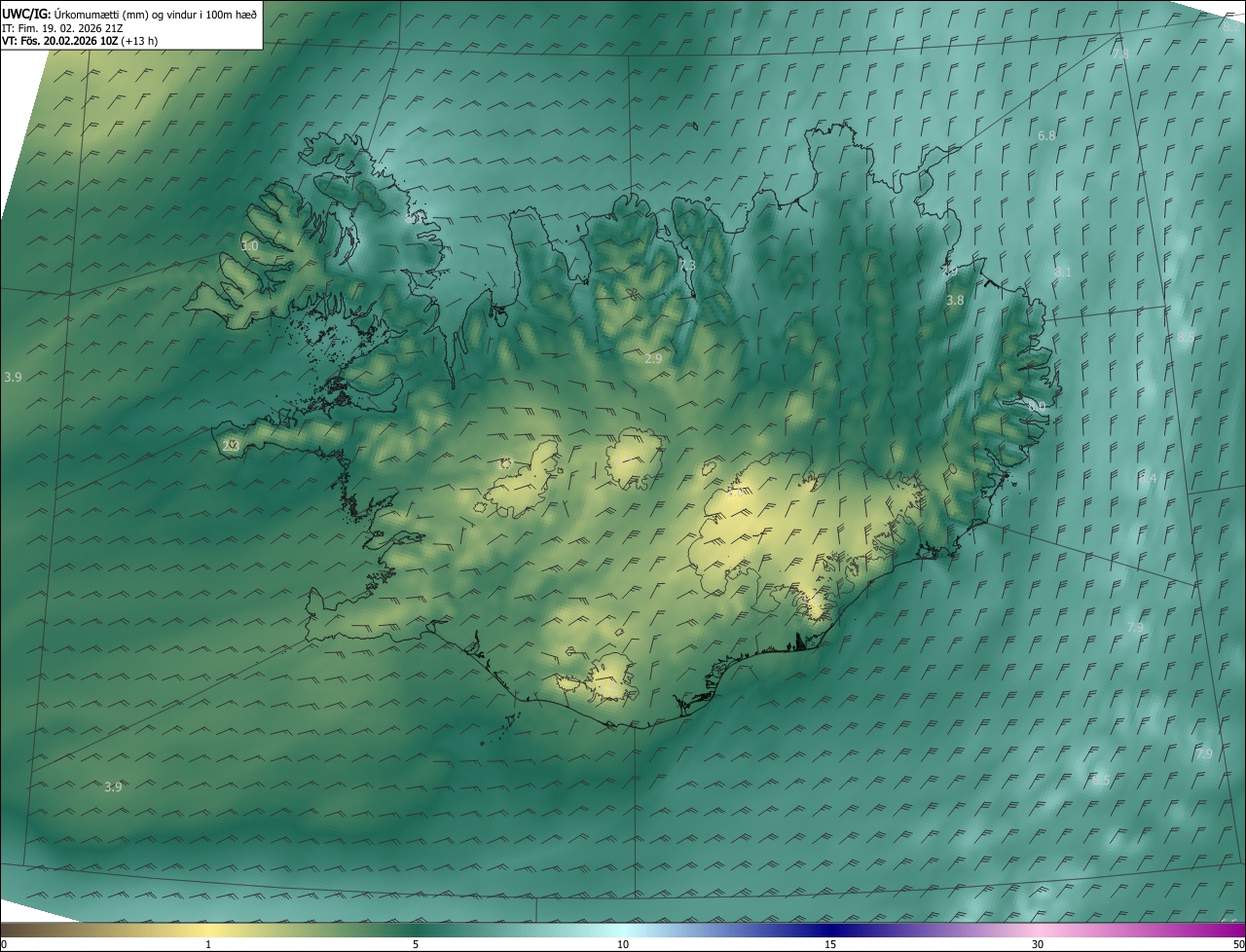The width and height of the screenshot is (1246, 952).
Task: Click the '8.4' value label east of Iceland
Action: (1148, 479)
